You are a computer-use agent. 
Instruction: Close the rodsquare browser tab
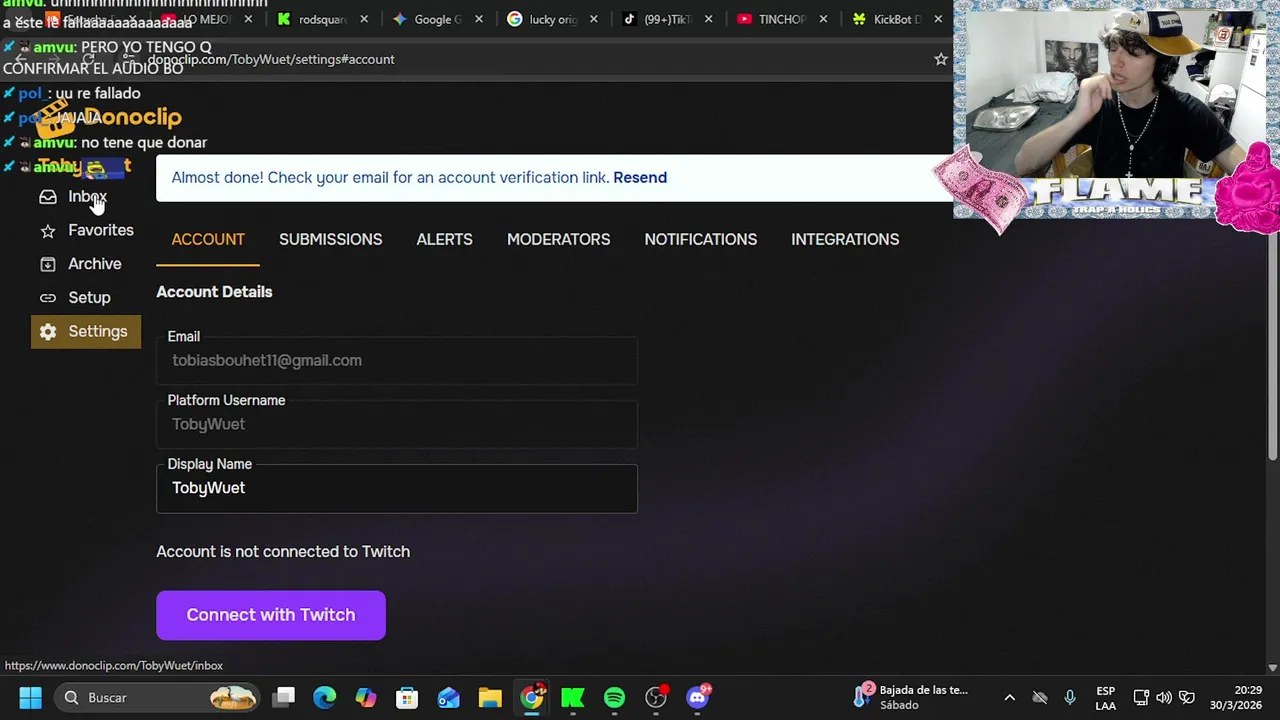(364, 19)
